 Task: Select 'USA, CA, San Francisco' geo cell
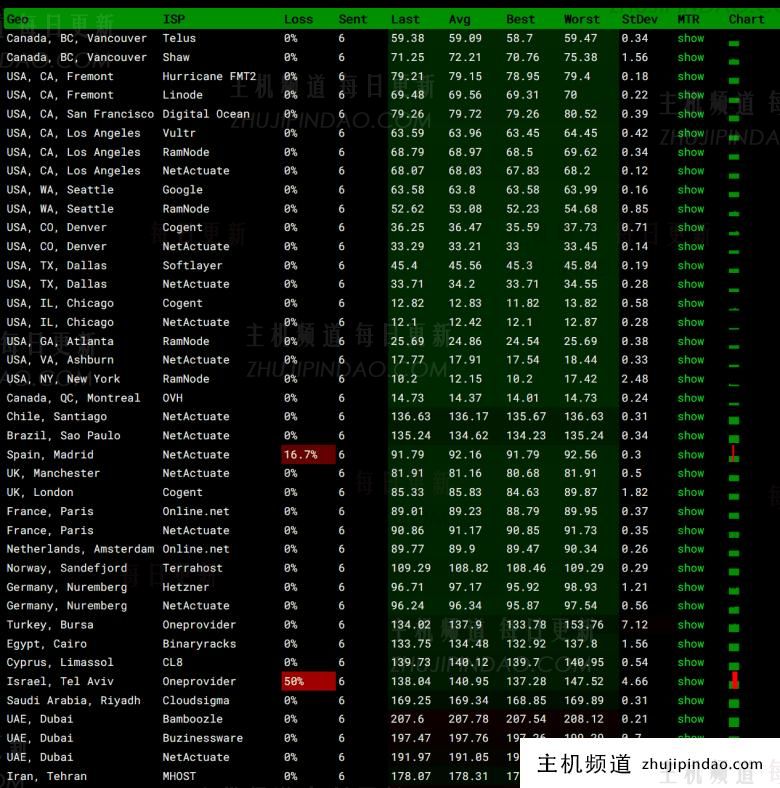tap(80, 115)
